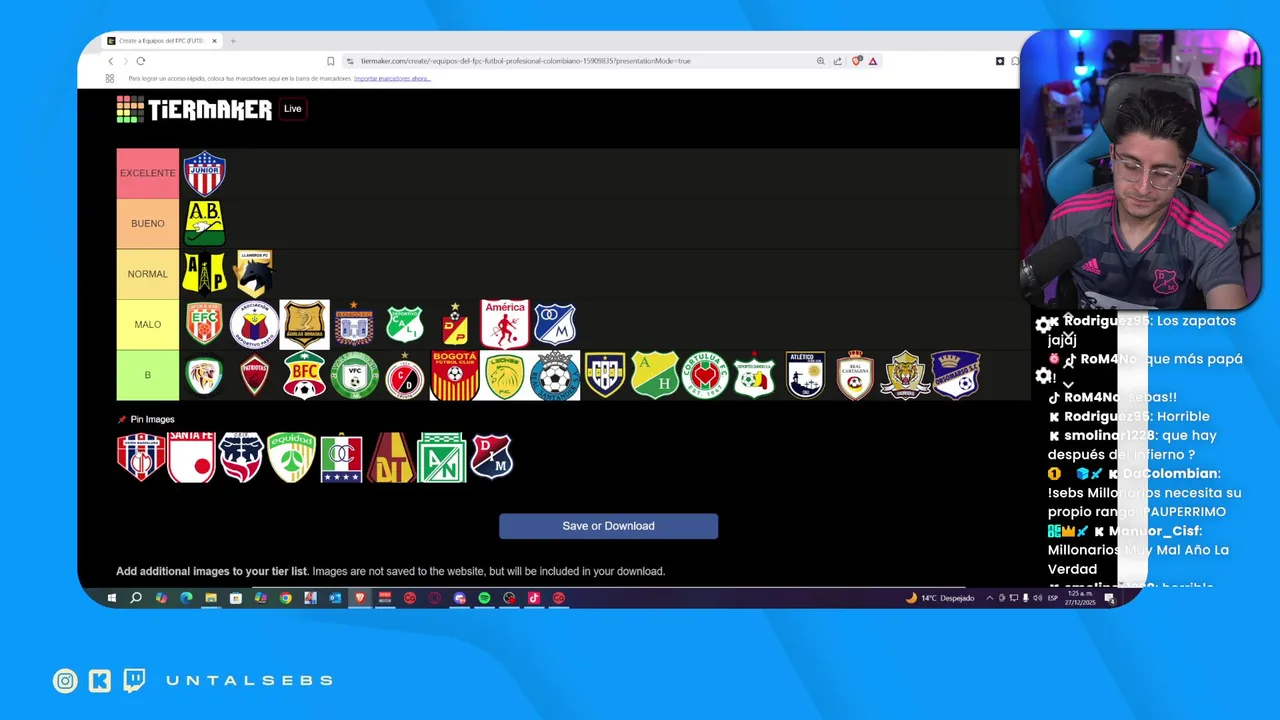1280x720 pixels.
Task: Toggle Pin Images option
Action: click(x=146, y=419)
